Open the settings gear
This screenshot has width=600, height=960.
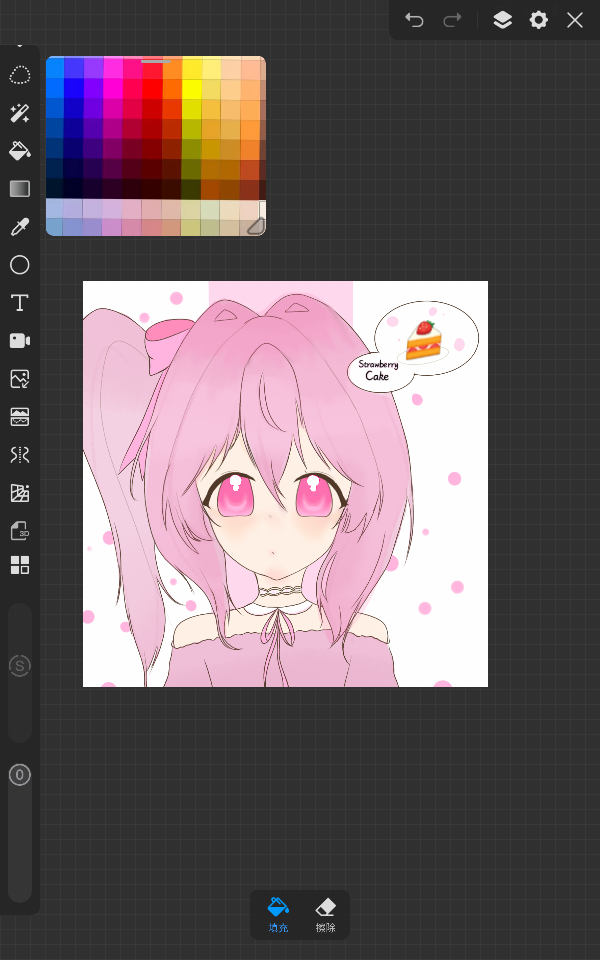[x=538, y=20]
